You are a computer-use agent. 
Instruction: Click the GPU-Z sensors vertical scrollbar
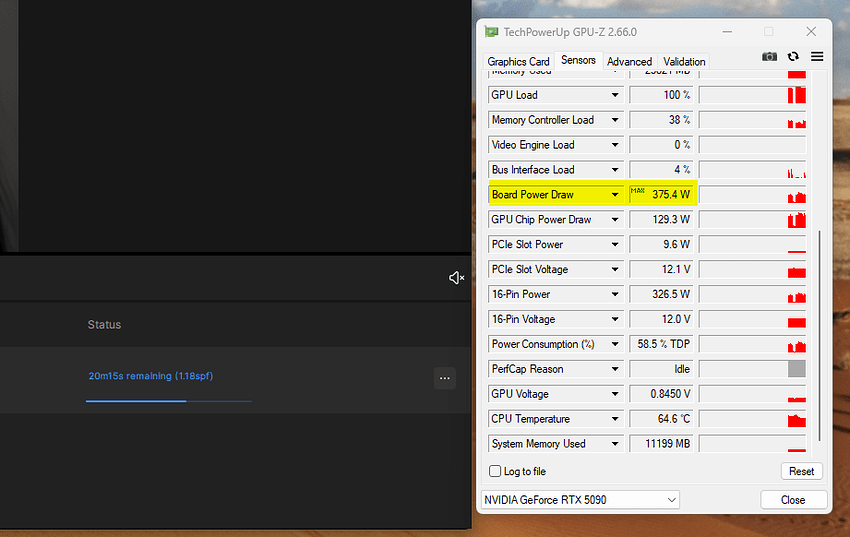click(x=819, y=335)
